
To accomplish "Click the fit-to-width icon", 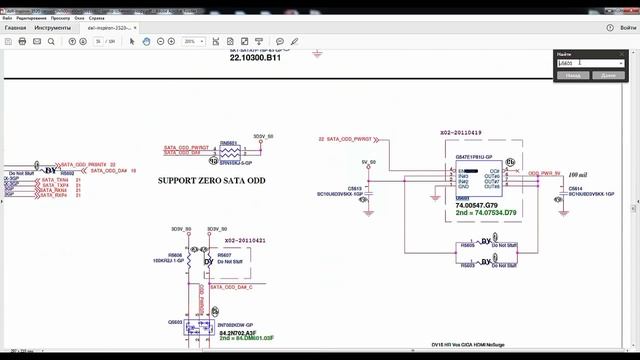I will (216, 42).
